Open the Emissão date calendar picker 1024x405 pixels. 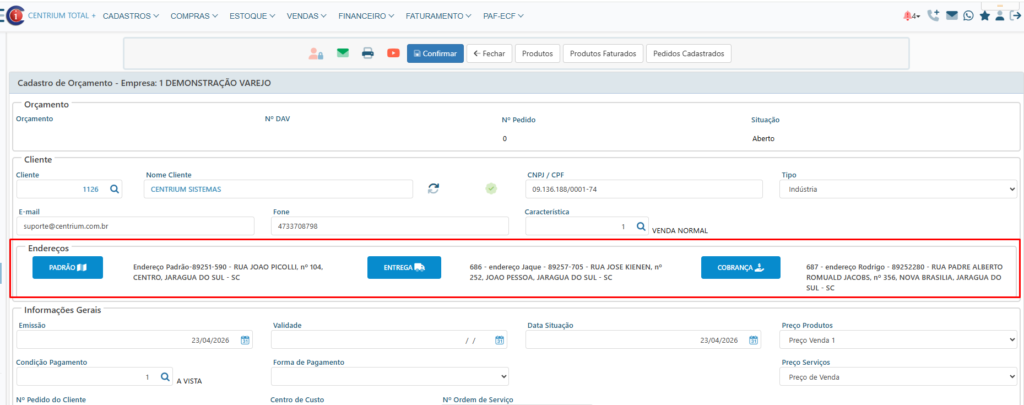click(244, 340)
